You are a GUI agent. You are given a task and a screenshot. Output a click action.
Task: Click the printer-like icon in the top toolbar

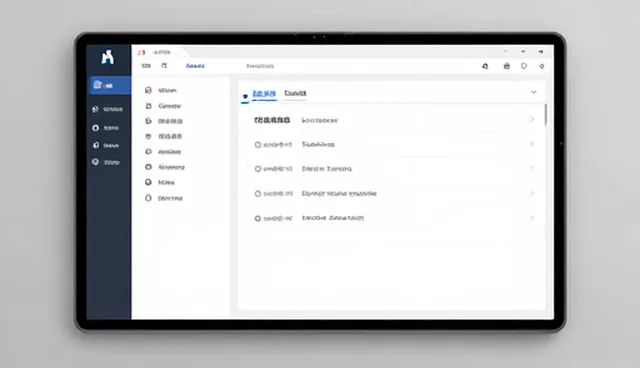(x=507, y=66)
